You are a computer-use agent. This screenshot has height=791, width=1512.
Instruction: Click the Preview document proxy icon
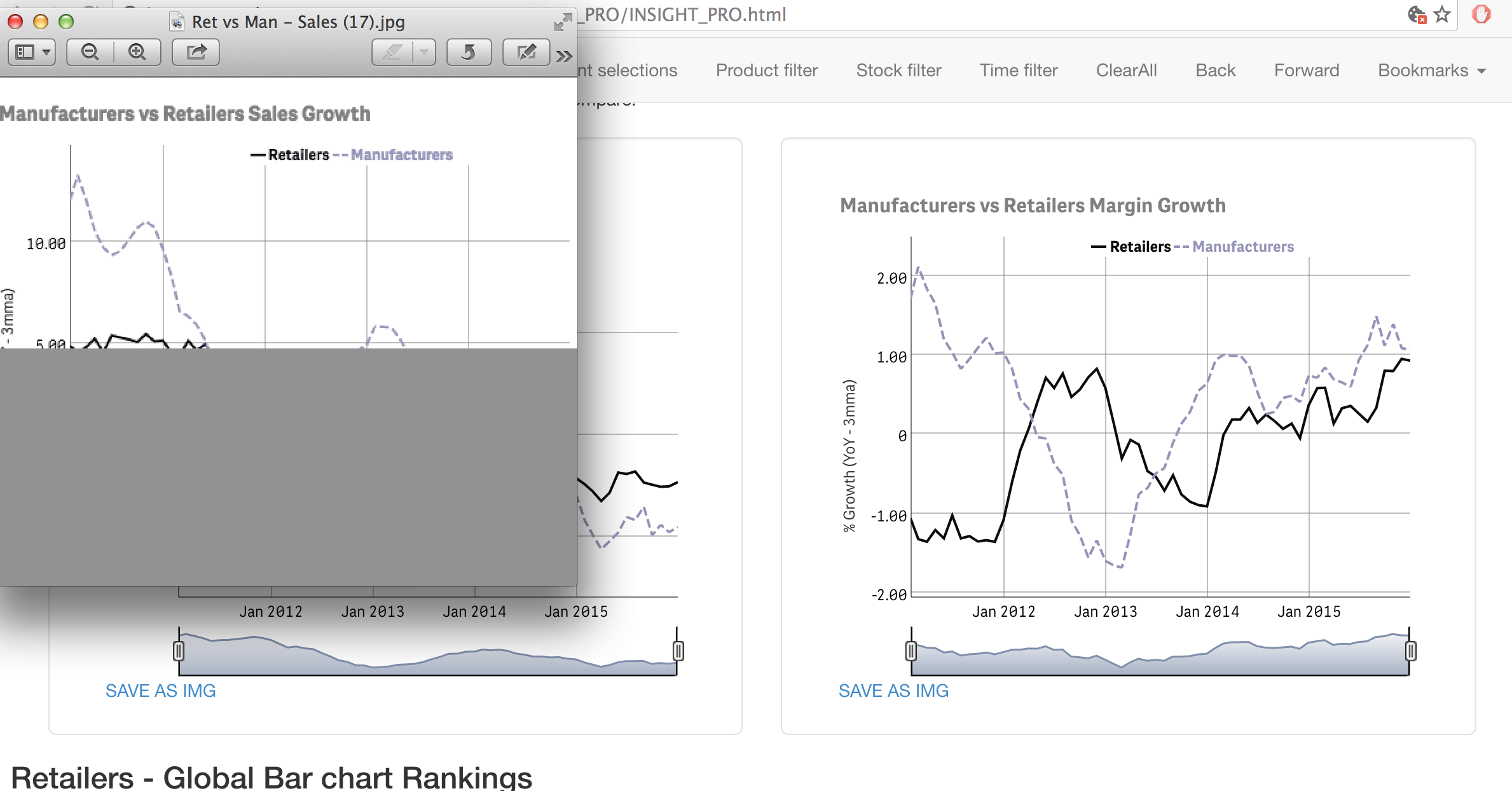pos(177,22)
